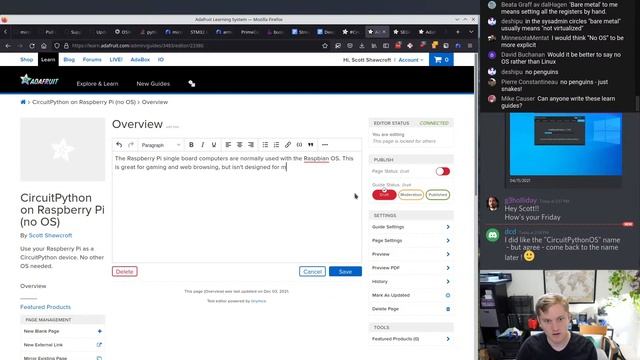Add a New External Link

point(62,345)
